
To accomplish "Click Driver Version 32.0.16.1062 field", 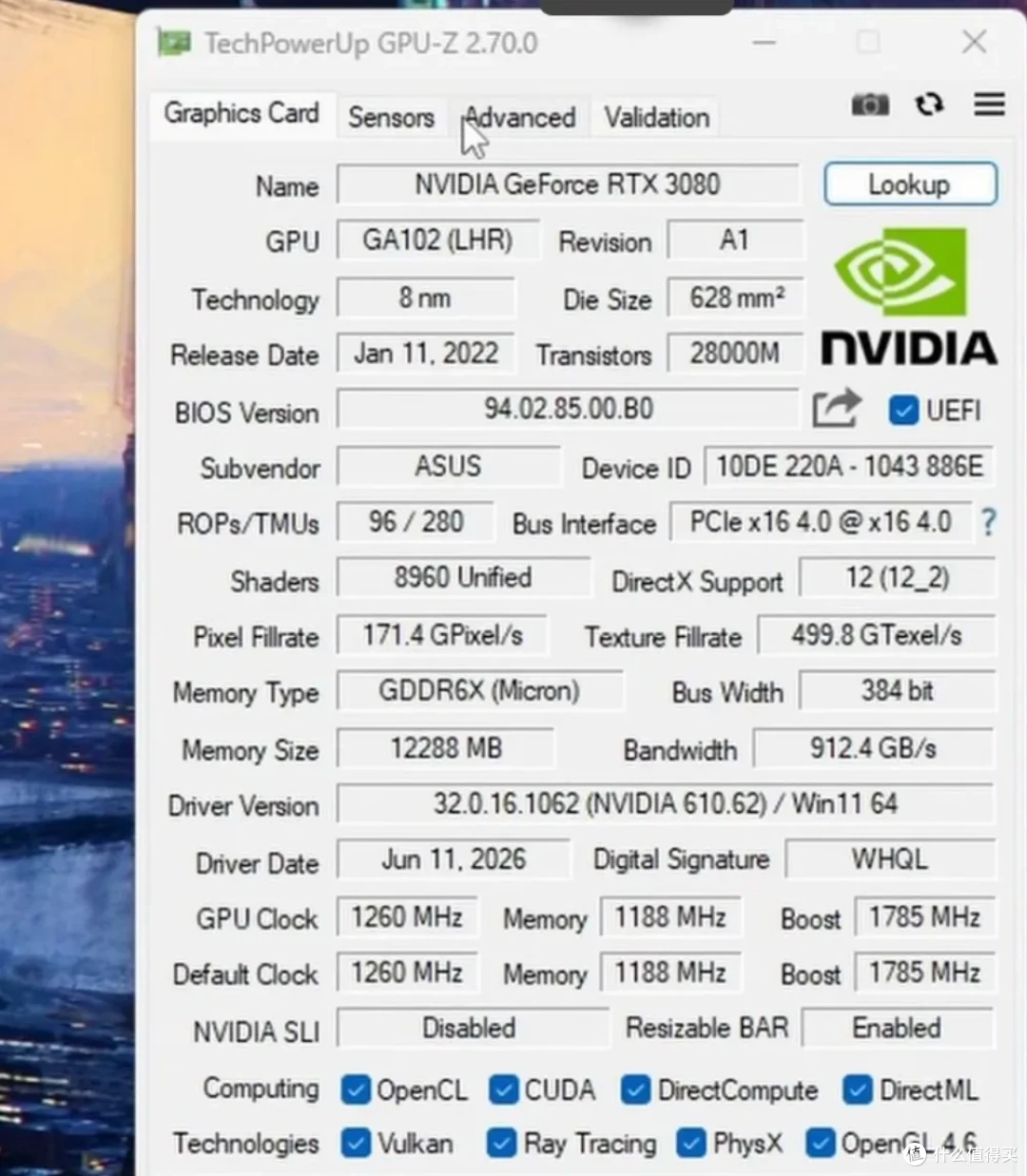I will click(x=666, y=803).
